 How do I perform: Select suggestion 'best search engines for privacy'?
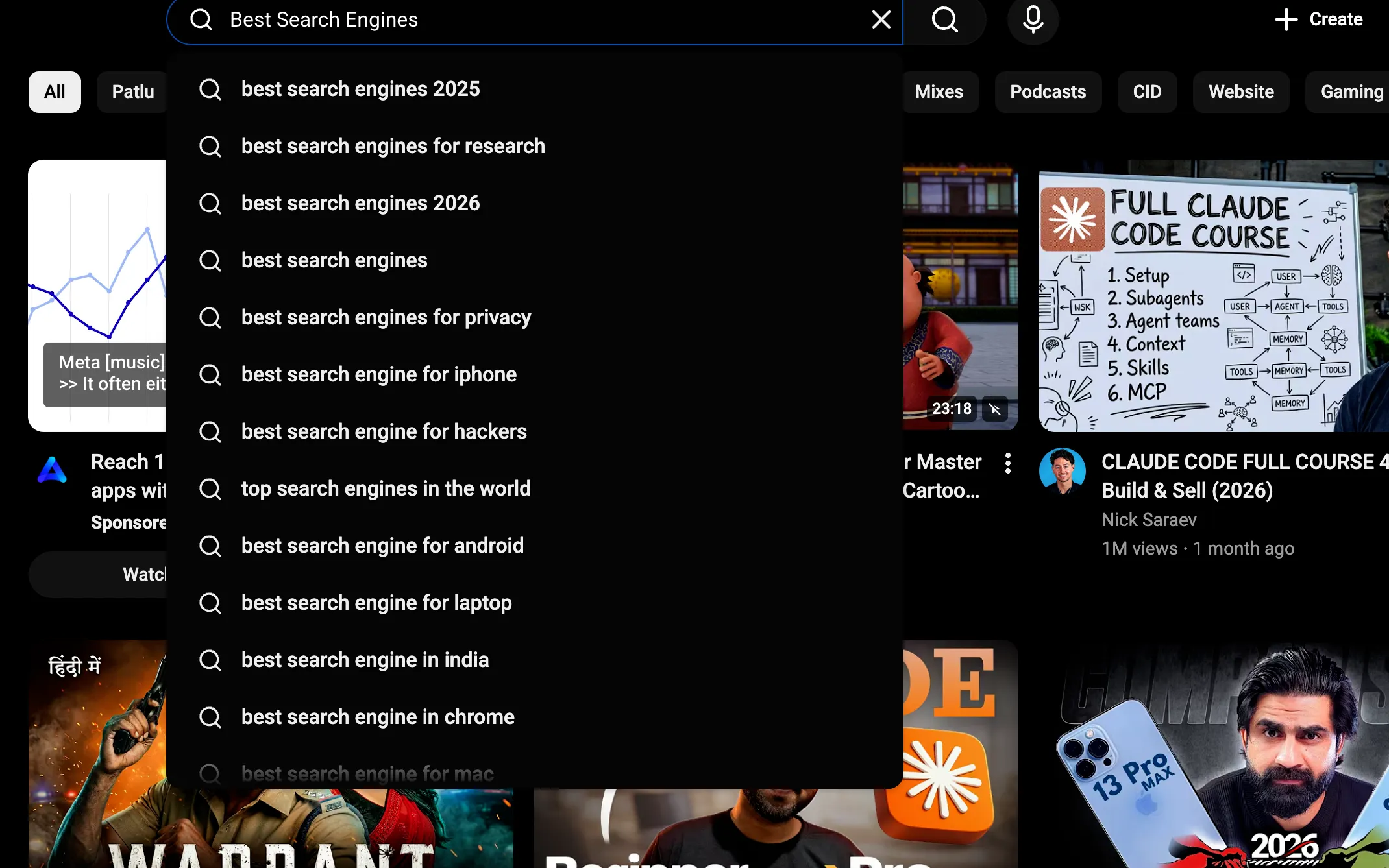pyautogui.click(x=386, y=317)
